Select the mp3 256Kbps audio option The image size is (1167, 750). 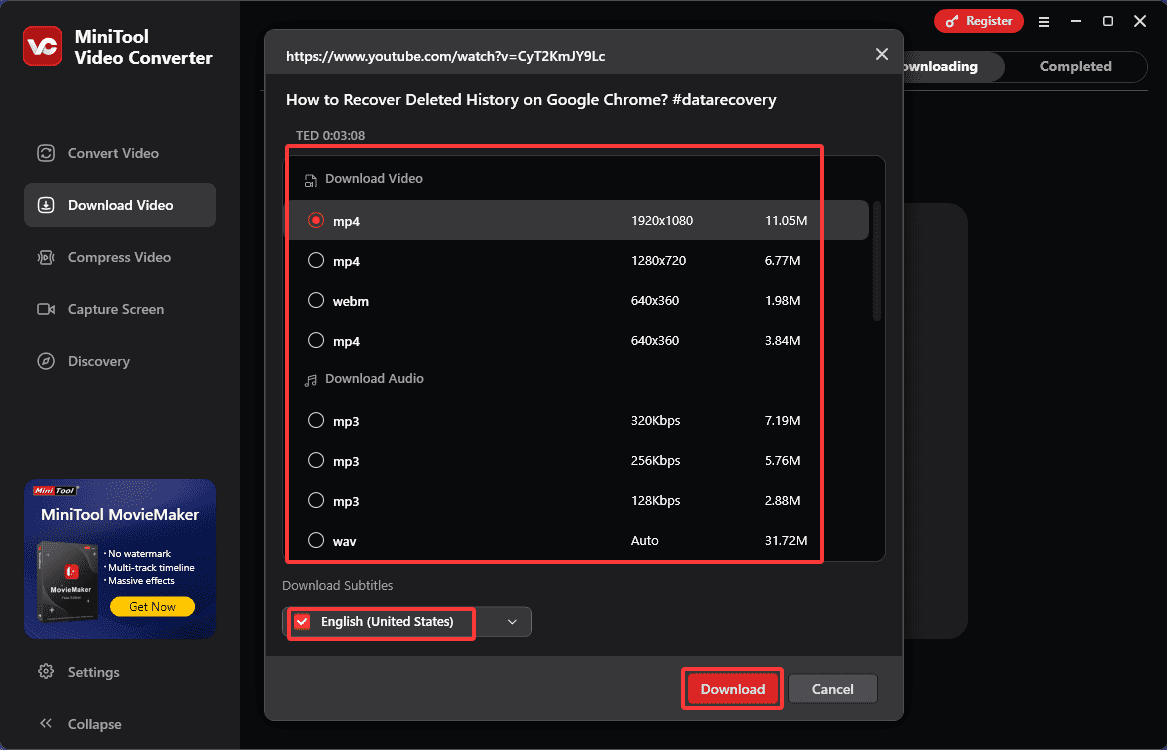(x=316, y=461)
